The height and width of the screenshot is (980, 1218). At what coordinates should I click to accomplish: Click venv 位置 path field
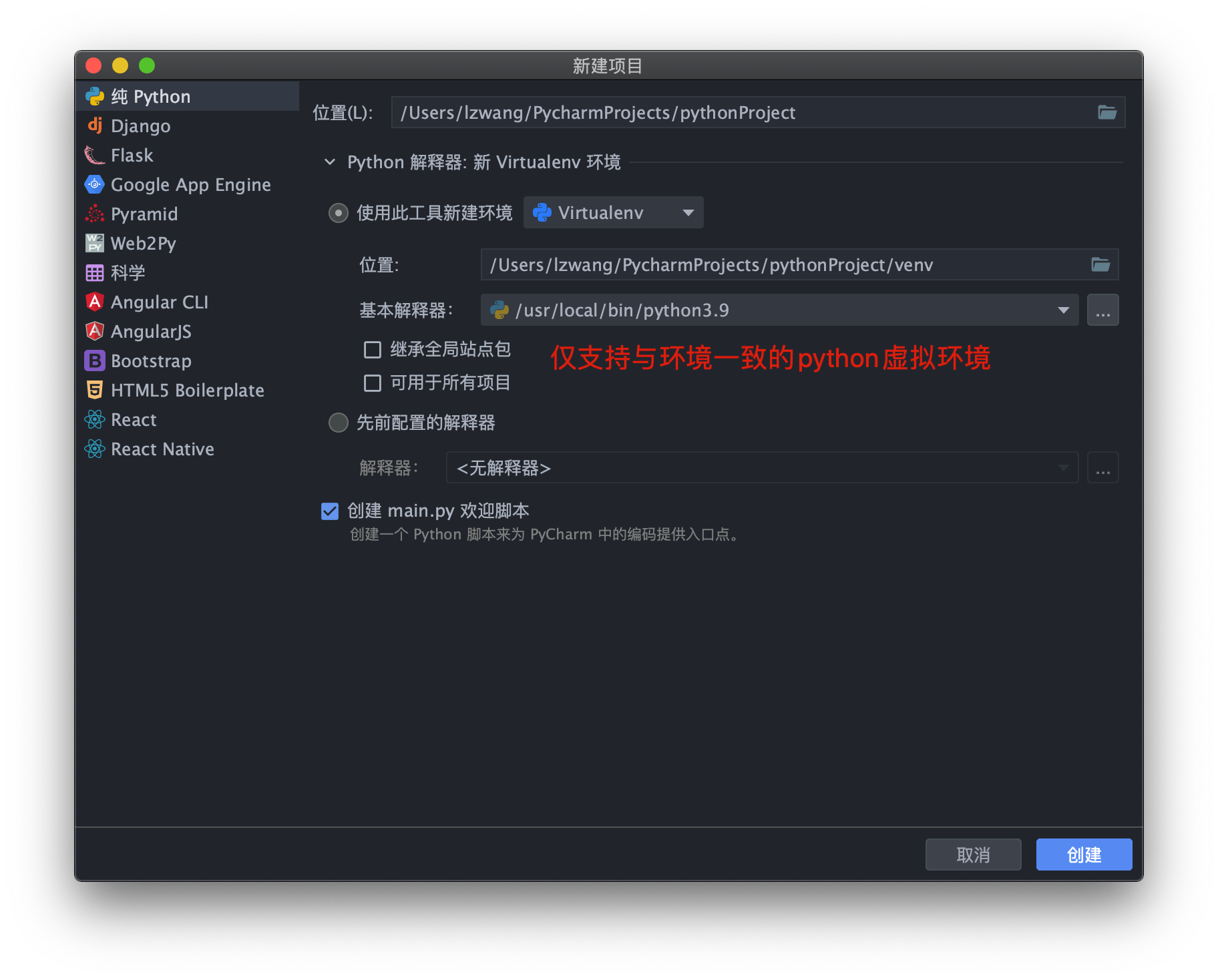click(799, 264)
